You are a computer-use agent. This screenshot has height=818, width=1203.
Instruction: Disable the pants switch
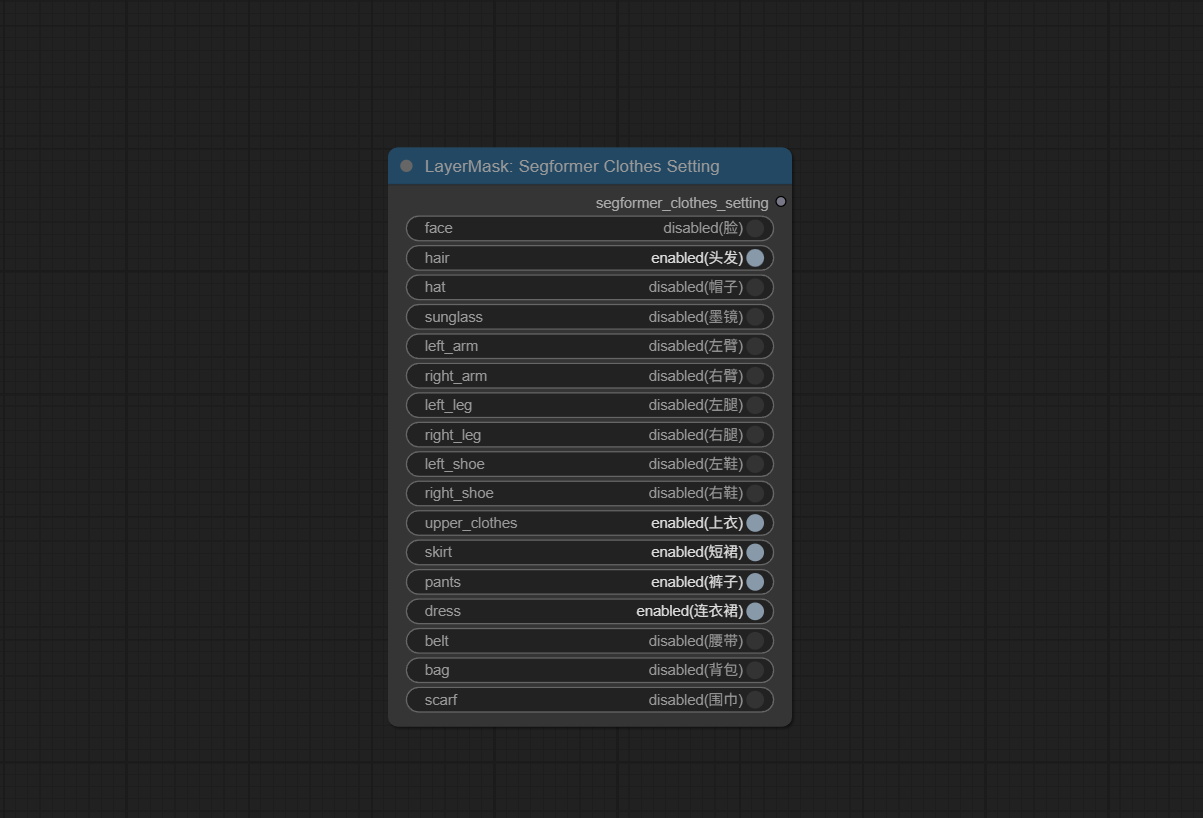(x=755, y=582)
